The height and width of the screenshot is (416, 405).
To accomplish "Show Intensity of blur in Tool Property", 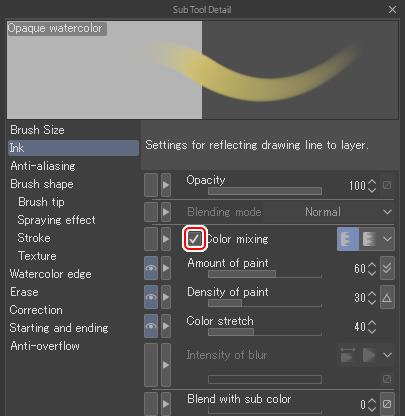I will click(151, 365).
